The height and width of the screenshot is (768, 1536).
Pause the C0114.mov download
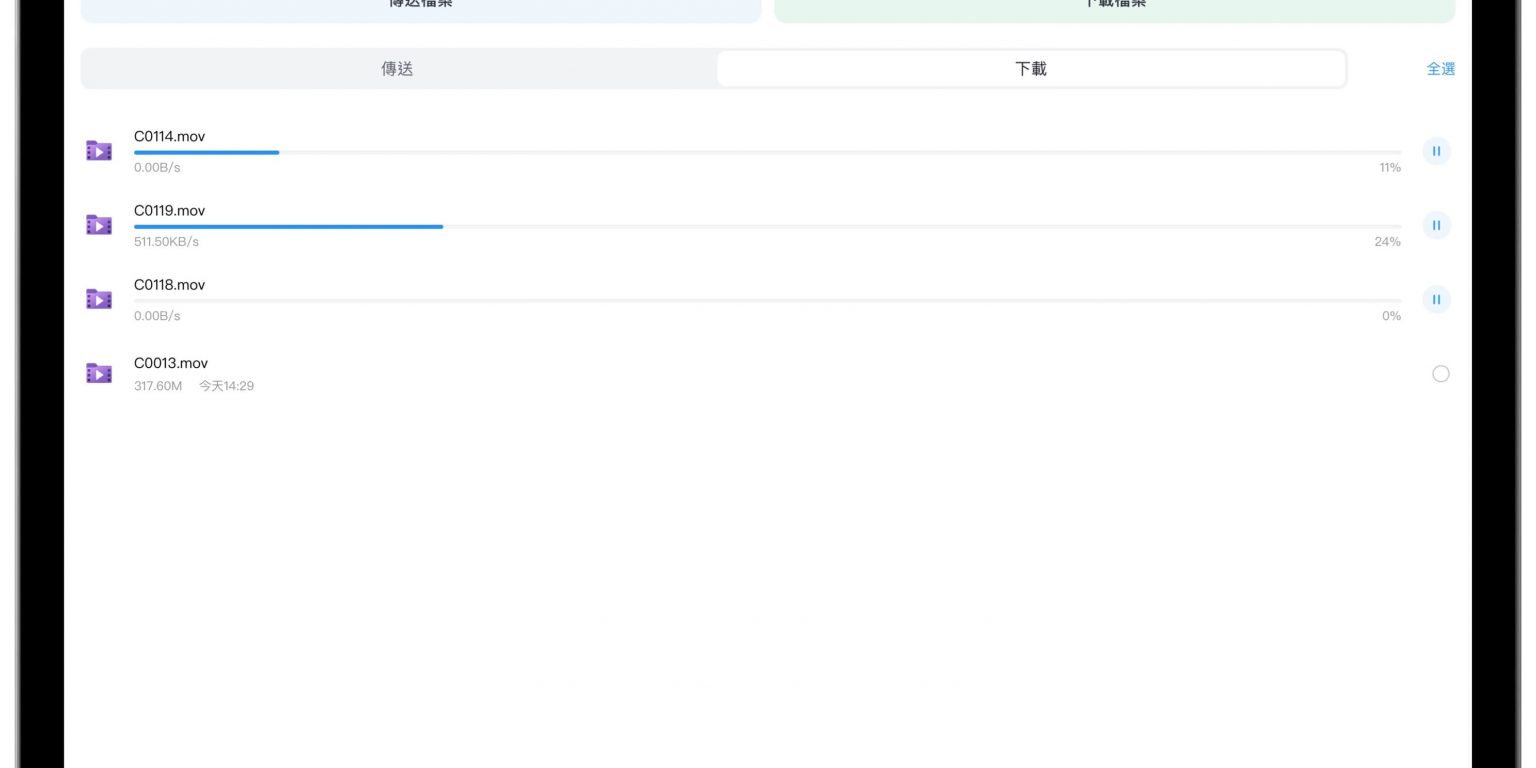click(x=1436, y=151)
